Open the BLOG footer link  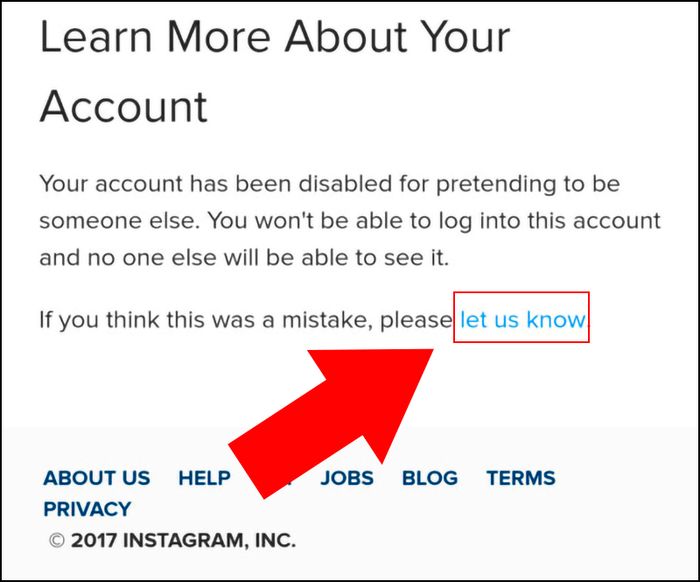coord(430,478)
